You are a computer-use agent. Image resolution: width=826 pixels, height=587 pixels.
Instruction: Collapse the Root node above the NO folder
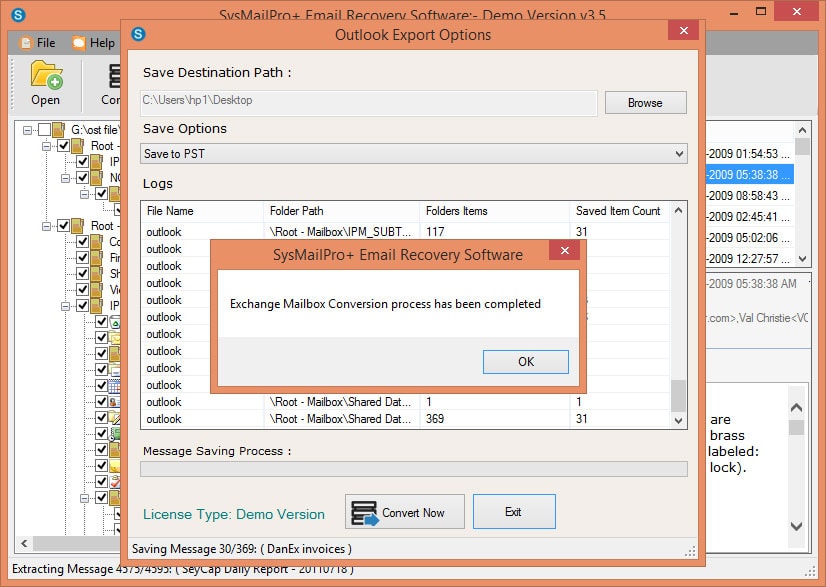coord(46,146)
